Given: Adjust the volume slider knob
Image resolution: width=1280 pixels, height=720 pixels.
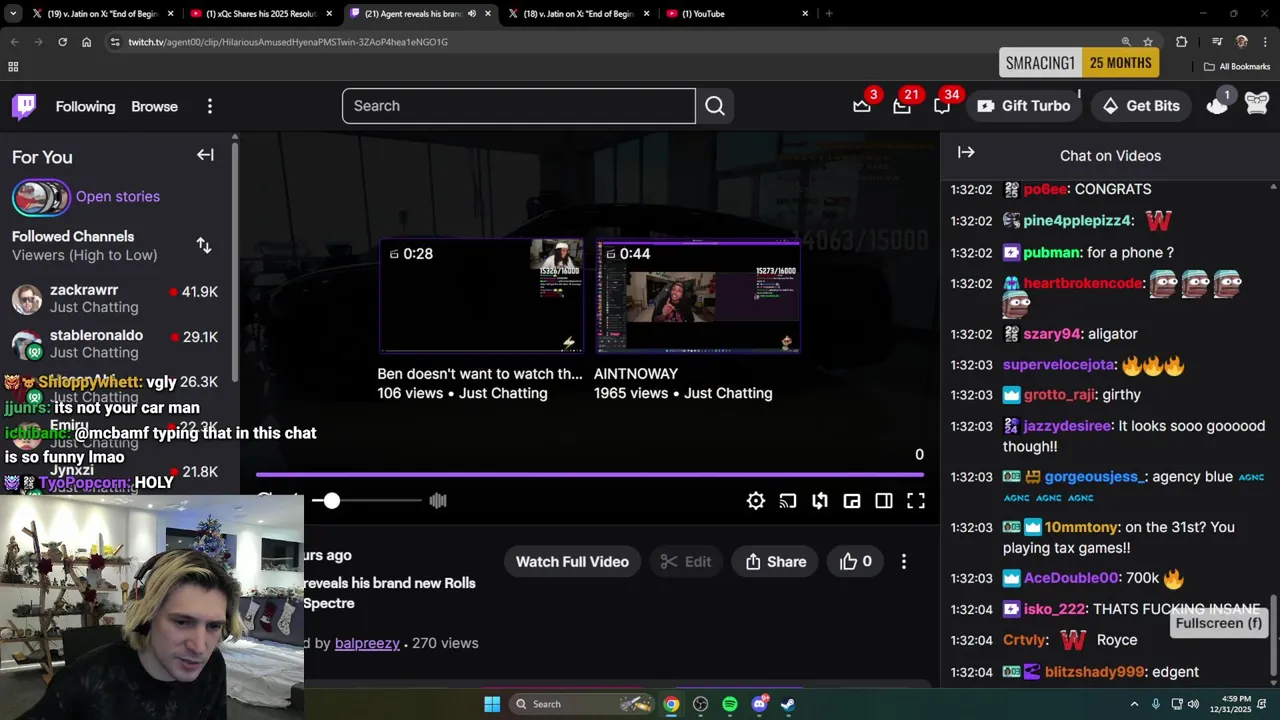Looking at the screenshot, I should 331,500.
